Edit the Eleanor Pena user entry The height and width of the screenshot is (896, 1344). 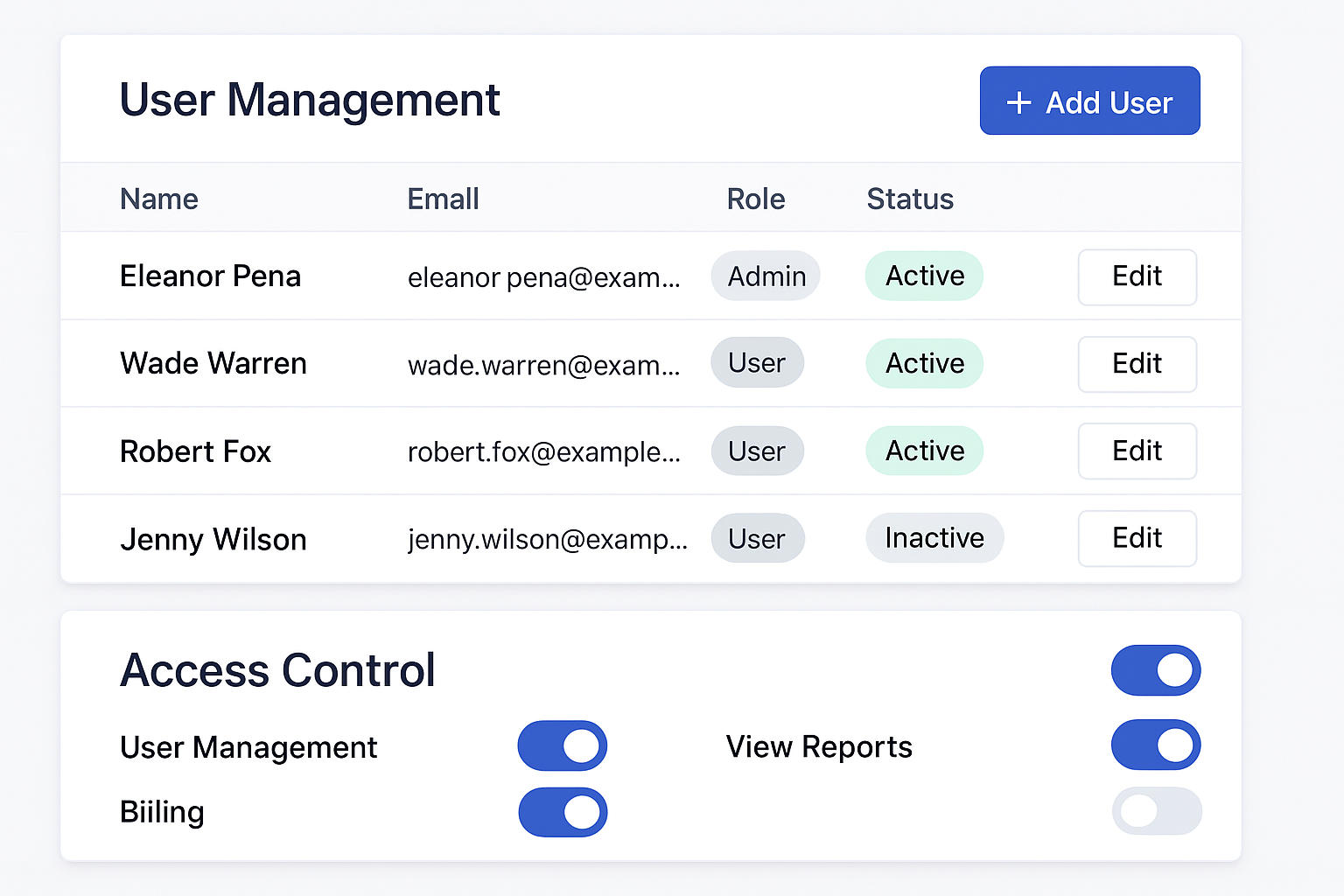pos(1137,276)
